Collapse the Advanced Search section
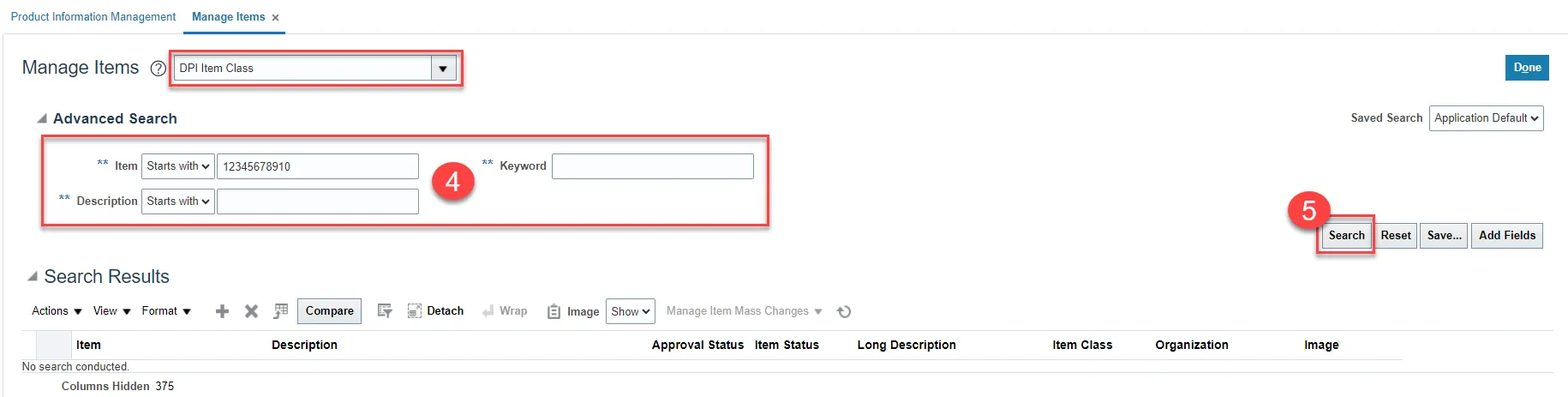 click(41, 118)
